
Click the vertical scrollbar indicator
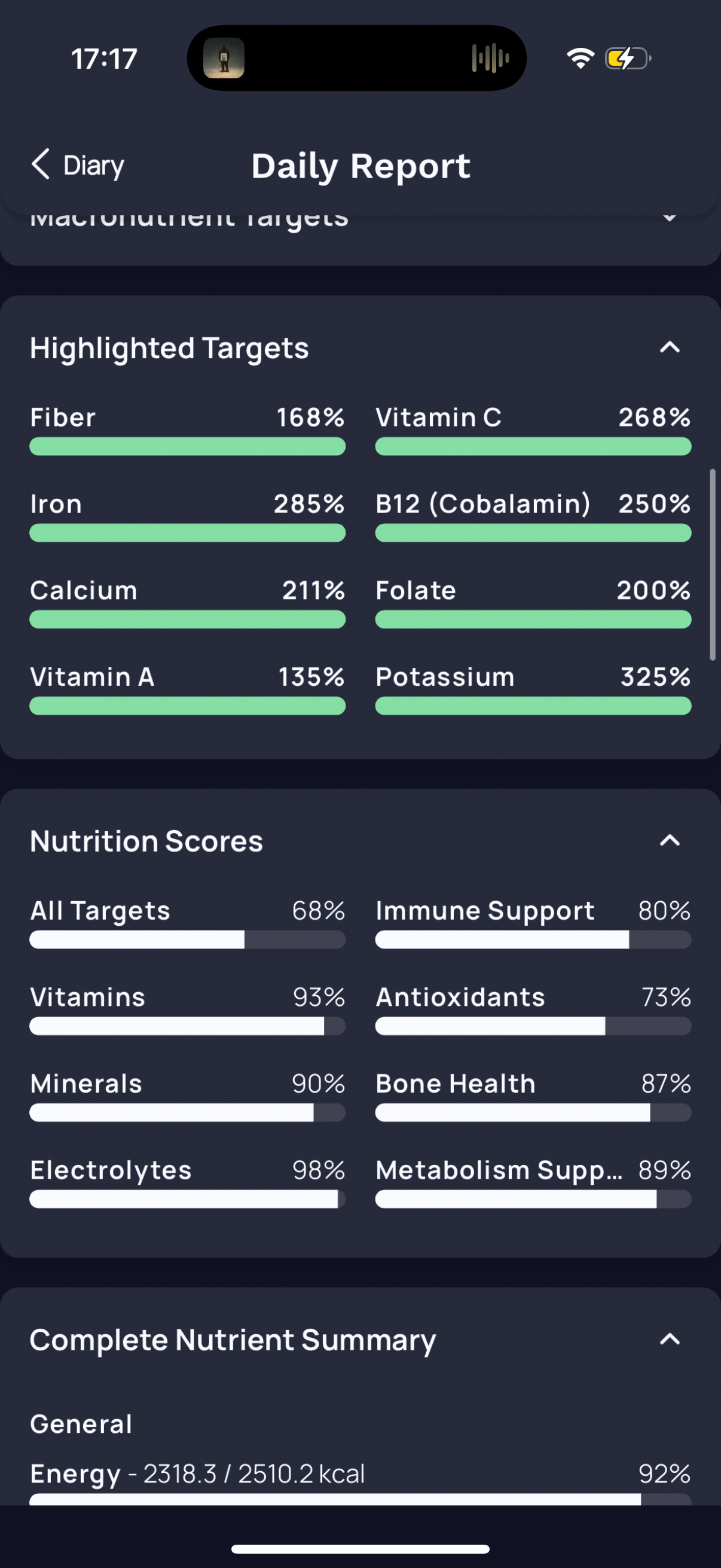[712, 565]
